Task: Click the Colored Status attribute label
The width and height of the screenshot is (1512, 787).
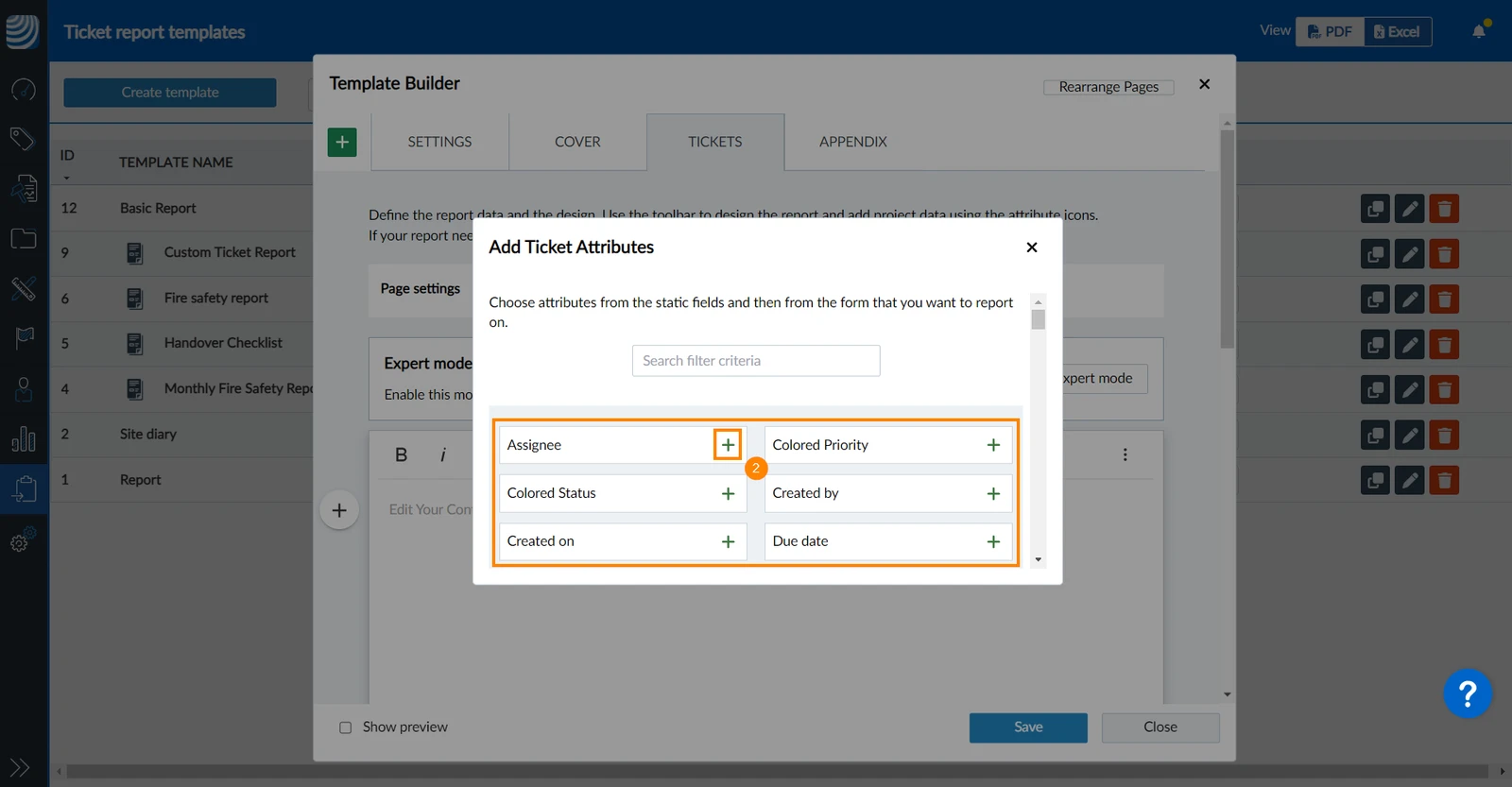Action: (x=552, y=493)
